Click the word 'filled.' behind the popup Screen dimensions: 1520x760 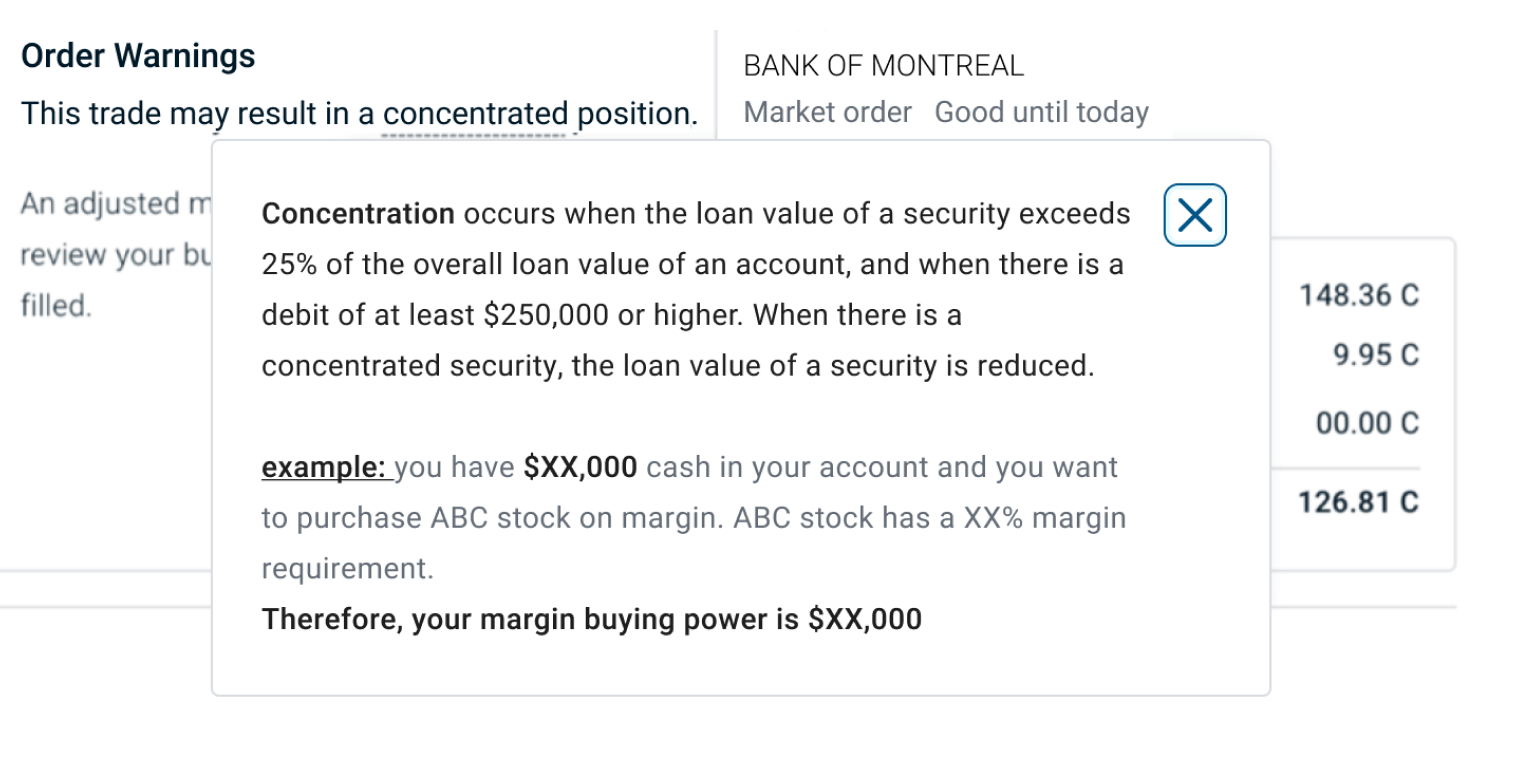tap(56, 306)
